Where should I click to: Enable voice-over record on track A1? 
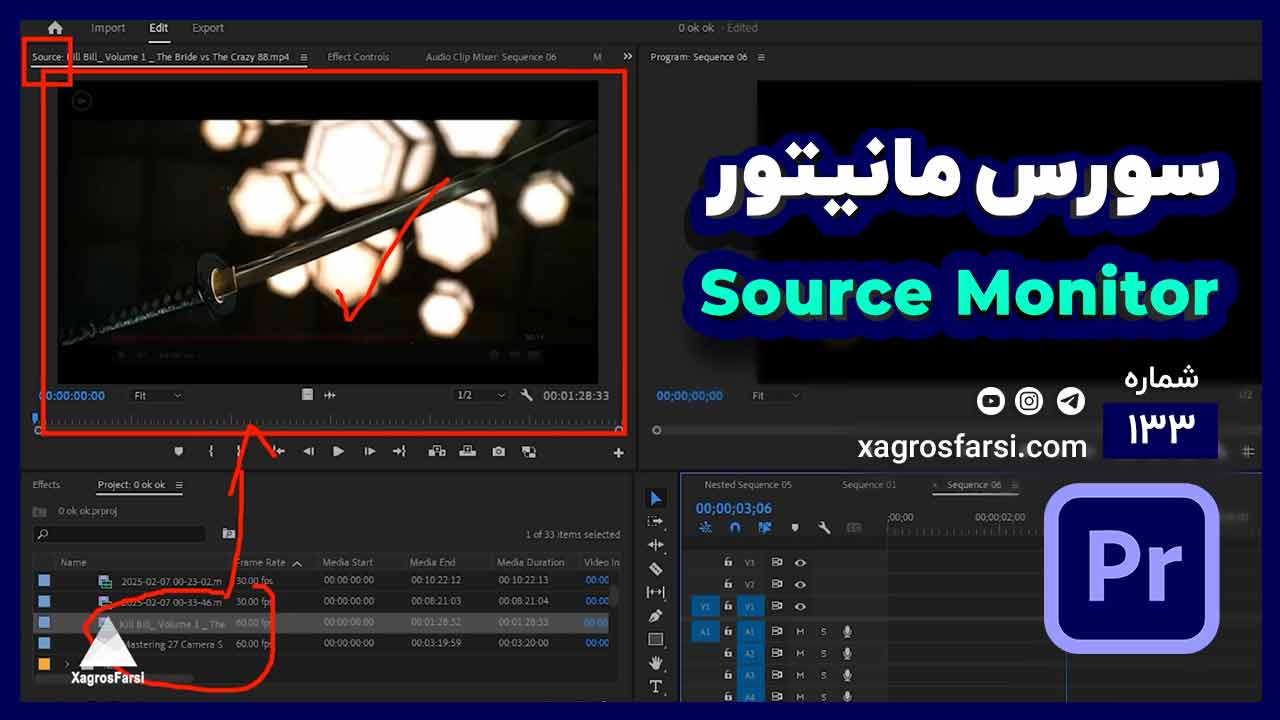847,631
